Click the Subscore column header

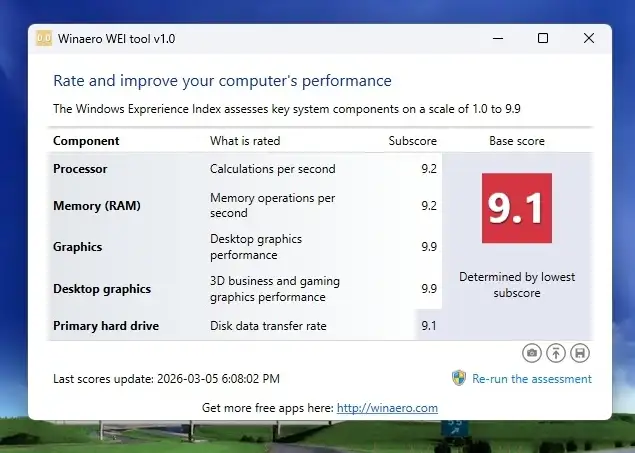coord(413,141)
